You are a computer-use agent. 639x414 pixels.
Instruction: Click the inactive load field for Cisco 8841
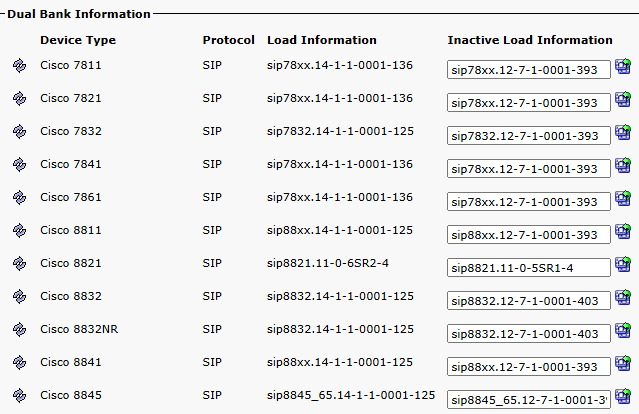[x=529, y=366]
